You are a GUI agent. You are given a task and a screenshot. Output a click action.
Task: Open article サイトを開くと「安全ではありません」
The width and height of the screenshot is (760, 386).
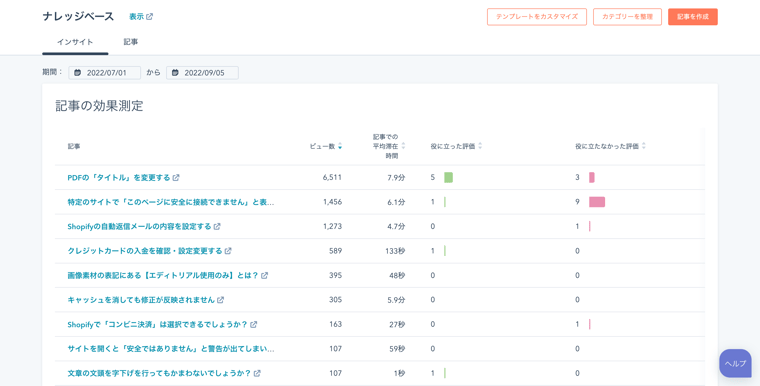click(x=171, y=349)
